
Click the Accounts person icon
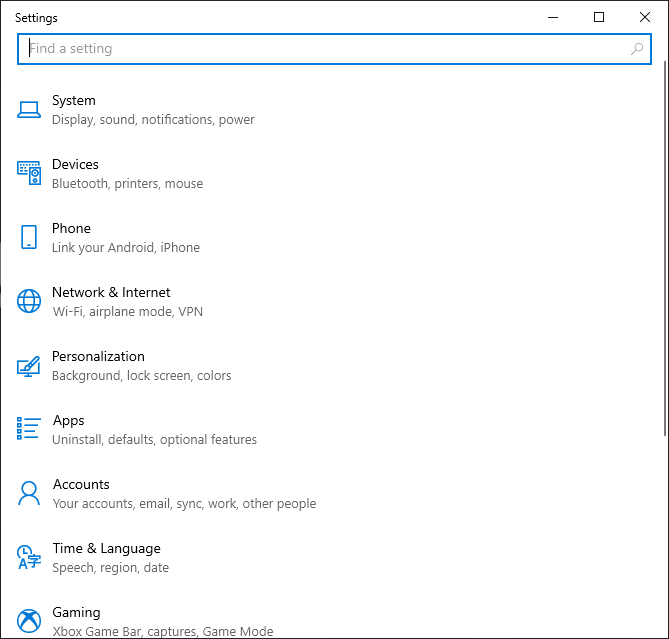[x=29, y=493]
